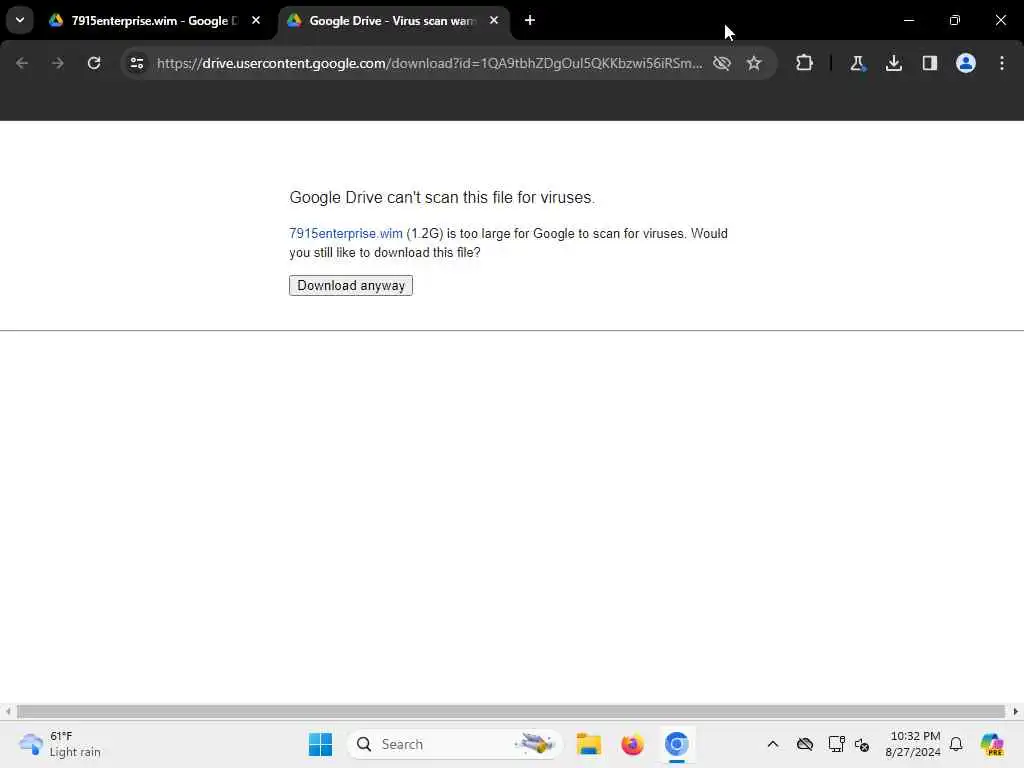Switch to the 7915enterprise.wim Google Drive tab
Screen dimensions: 1024x768
tap(155, 20)
